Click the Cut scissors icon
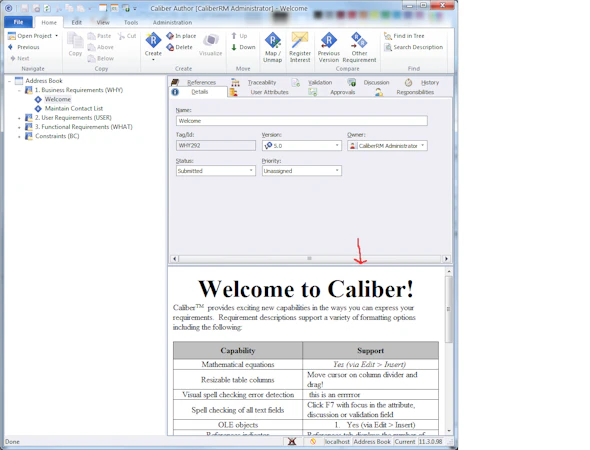The height and width of the screenshot is (450, 590). [x=121, y=36]
